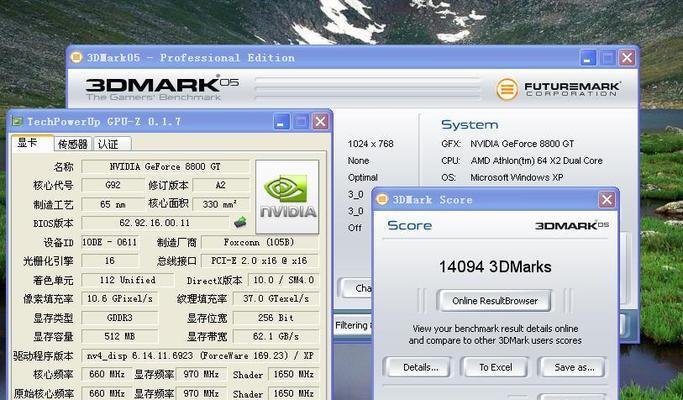Click the 330 mm² die size field
Viewport: 683px width, 400px height.
point(221,204)
